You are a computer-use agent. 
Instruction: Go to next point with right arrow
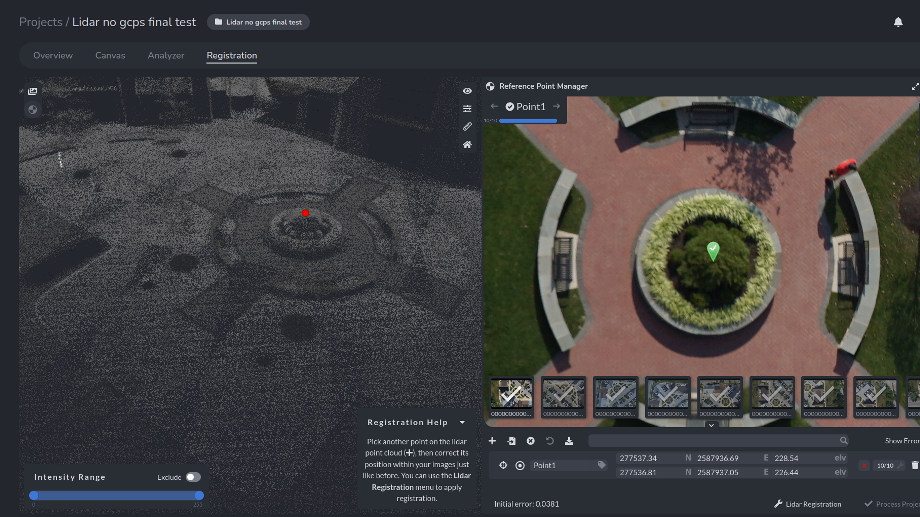[x=556, y=106]
